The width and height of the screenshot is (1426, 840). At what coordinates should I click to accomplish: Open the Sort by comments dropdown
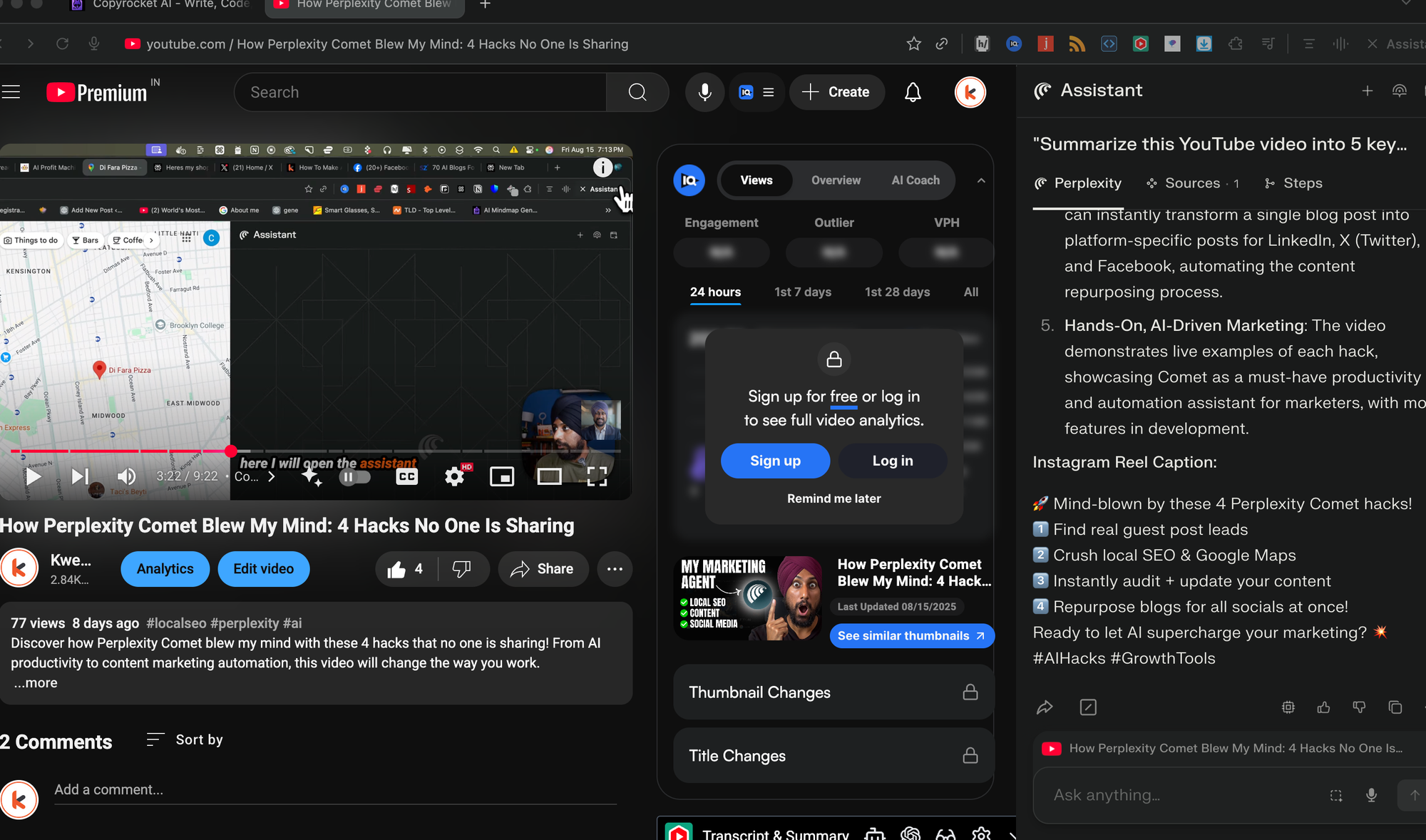[x=184, y=739]
